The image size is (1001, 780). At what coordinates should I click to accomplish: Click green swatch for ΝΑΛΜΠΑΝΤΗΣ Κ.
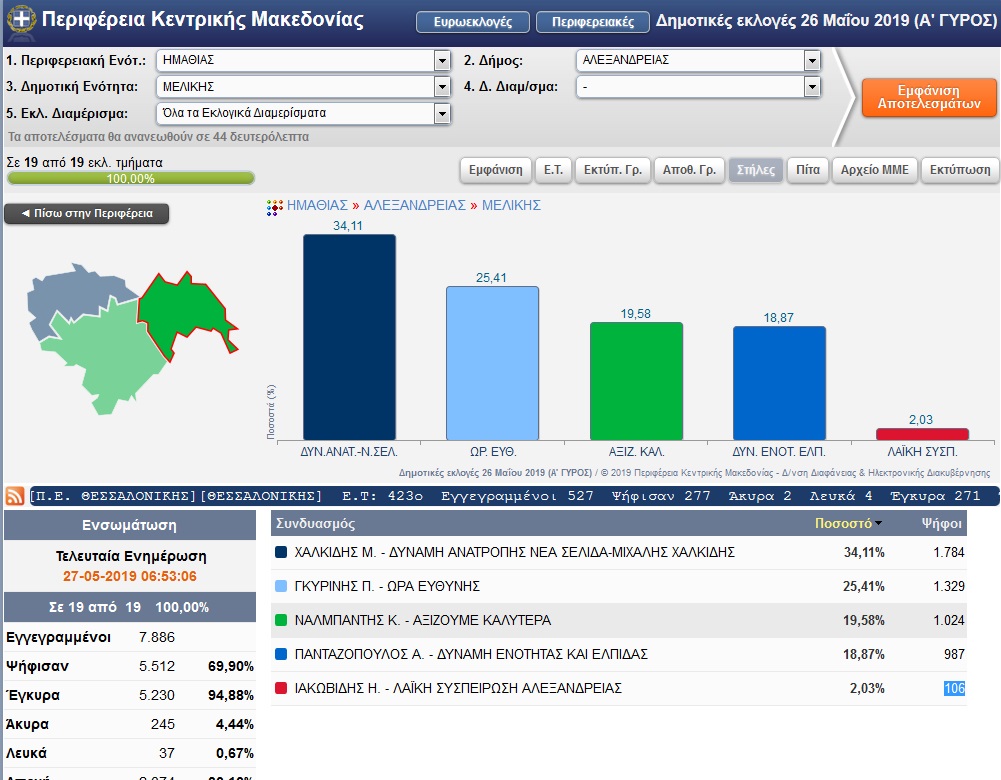(x=280, y=620)
